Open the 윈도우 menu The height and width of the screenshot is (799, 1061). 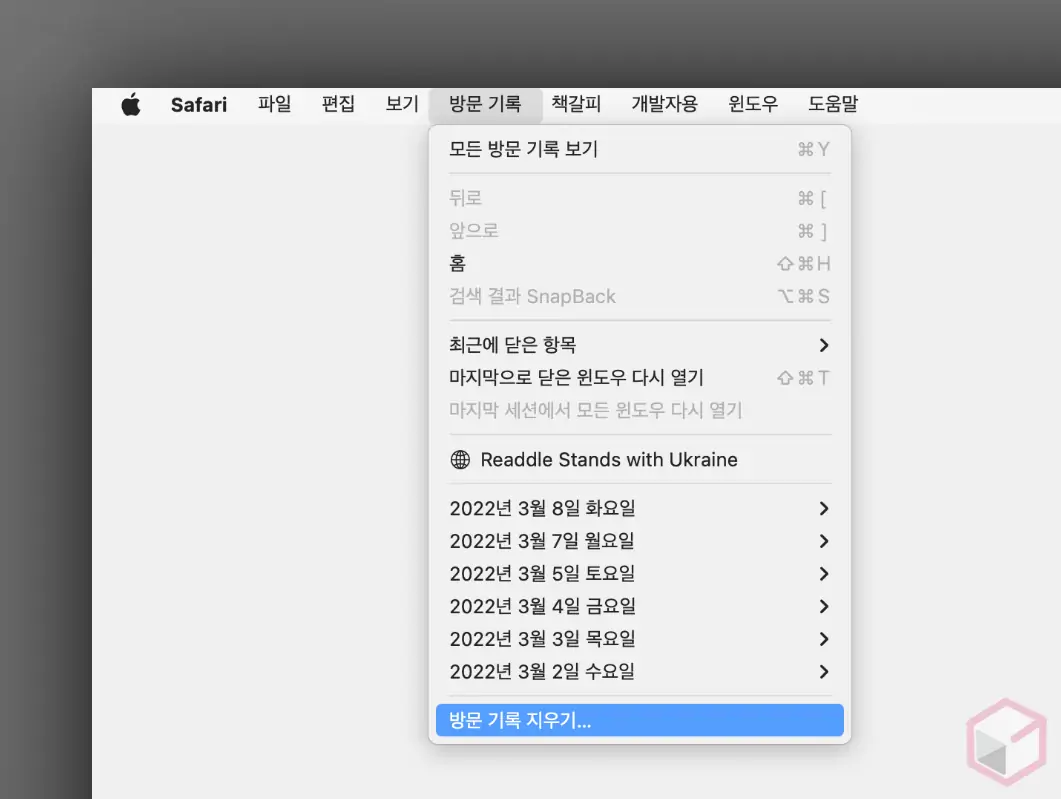coord(752,104)
